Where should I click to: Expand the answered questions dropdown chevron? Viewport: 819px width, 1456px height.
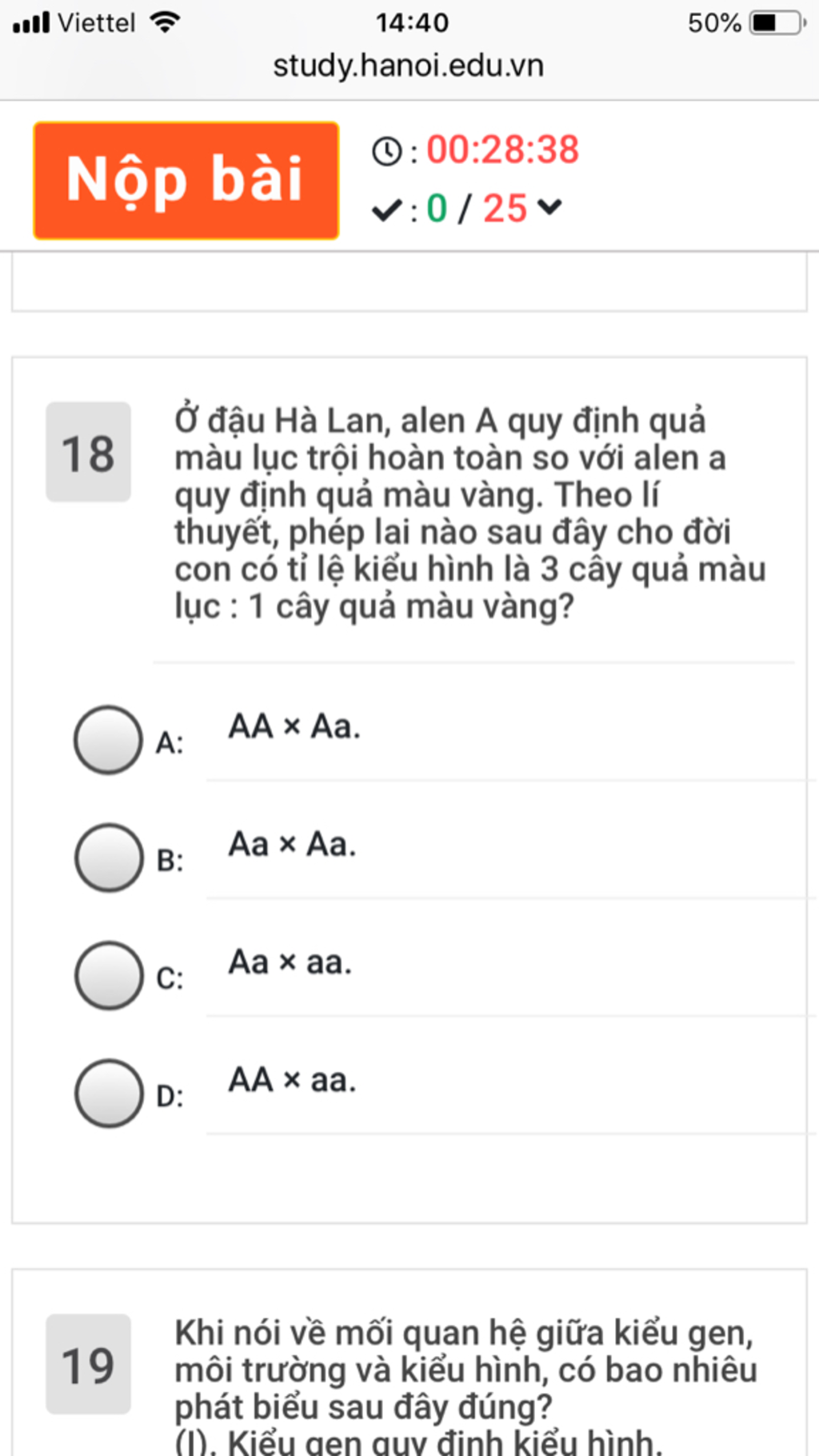tap(549, 208)
